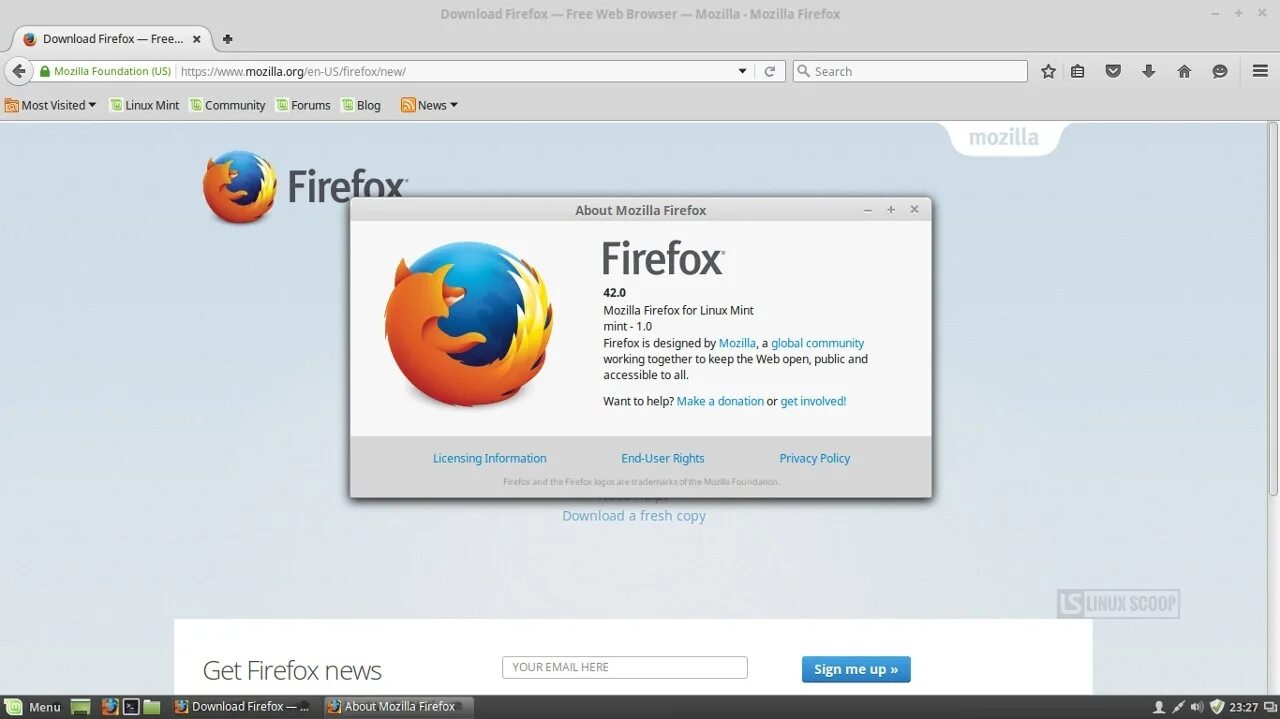Open Licensing Information link
The height and width of the screenshot is (719, 1280).
(x=490, y=458)
